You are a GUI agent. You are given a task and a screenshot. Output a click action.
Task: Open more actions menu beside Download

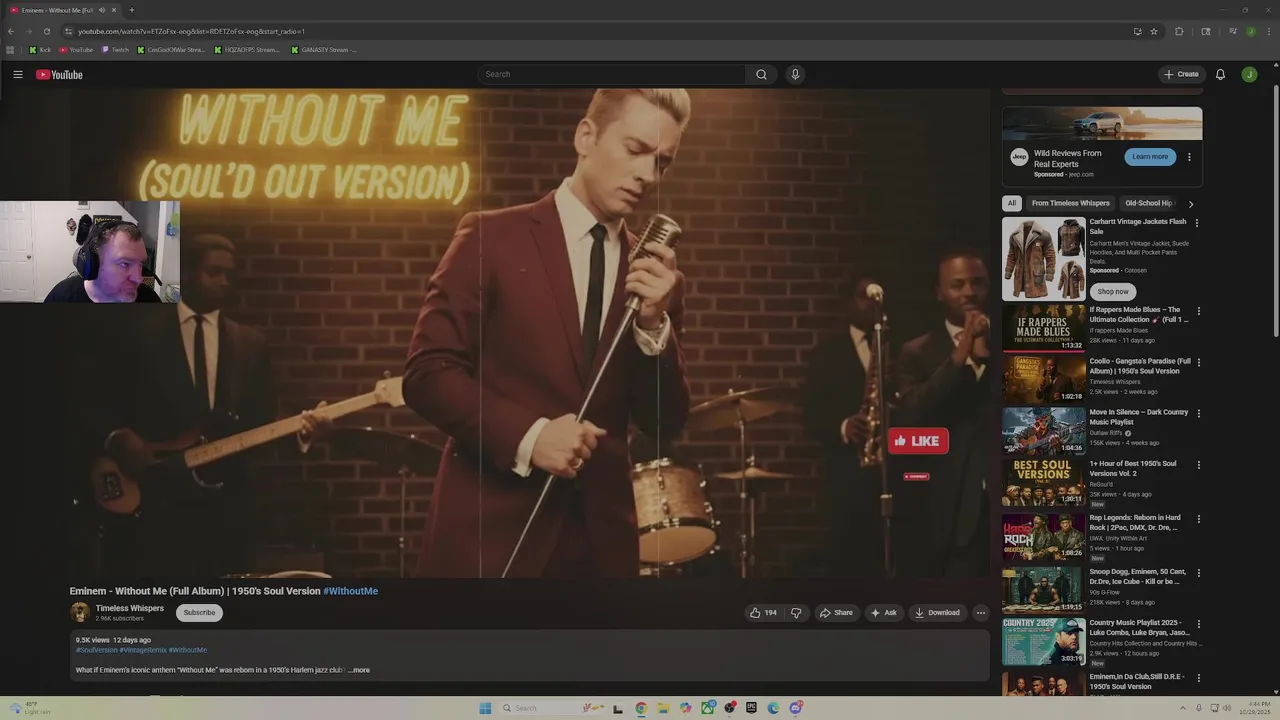(x=981, y=613)
